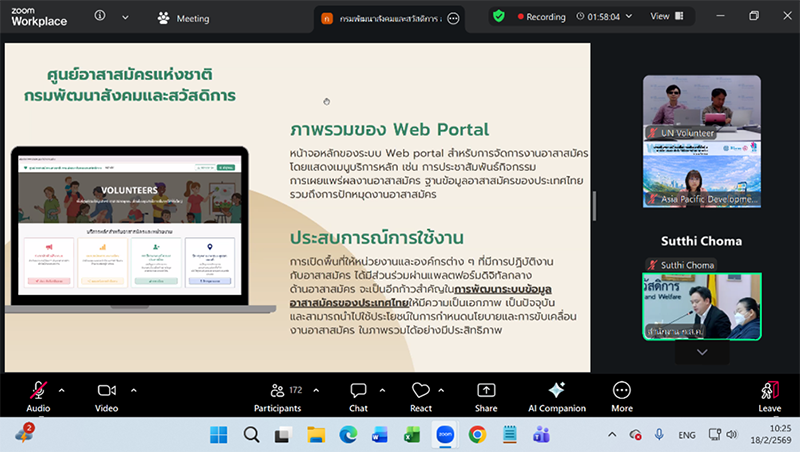The height and width of the screenshot is (452, 800).
Task: Open shared screen options ellipsis
Action: (x=453, y=19)
